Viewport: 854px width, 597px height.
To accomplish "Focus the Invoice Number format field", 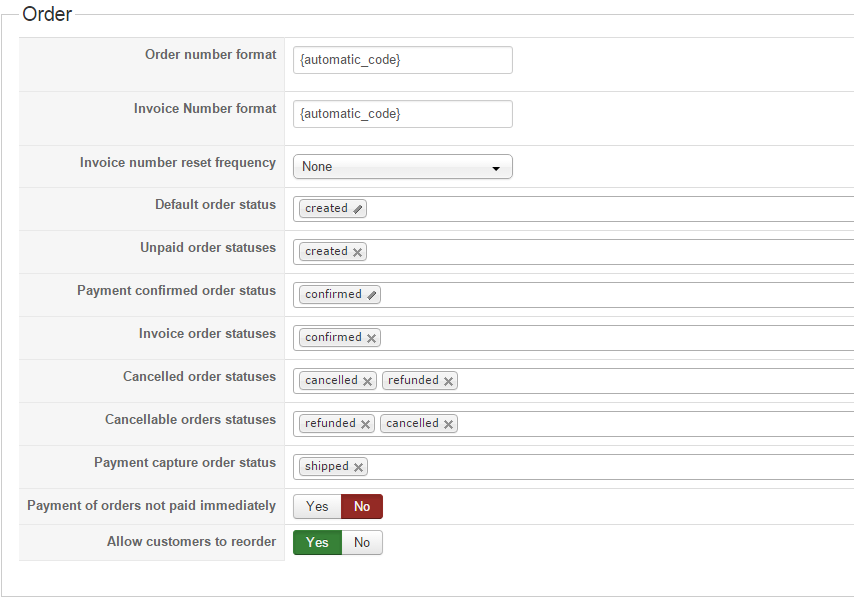I will click(x=402, y=114).
